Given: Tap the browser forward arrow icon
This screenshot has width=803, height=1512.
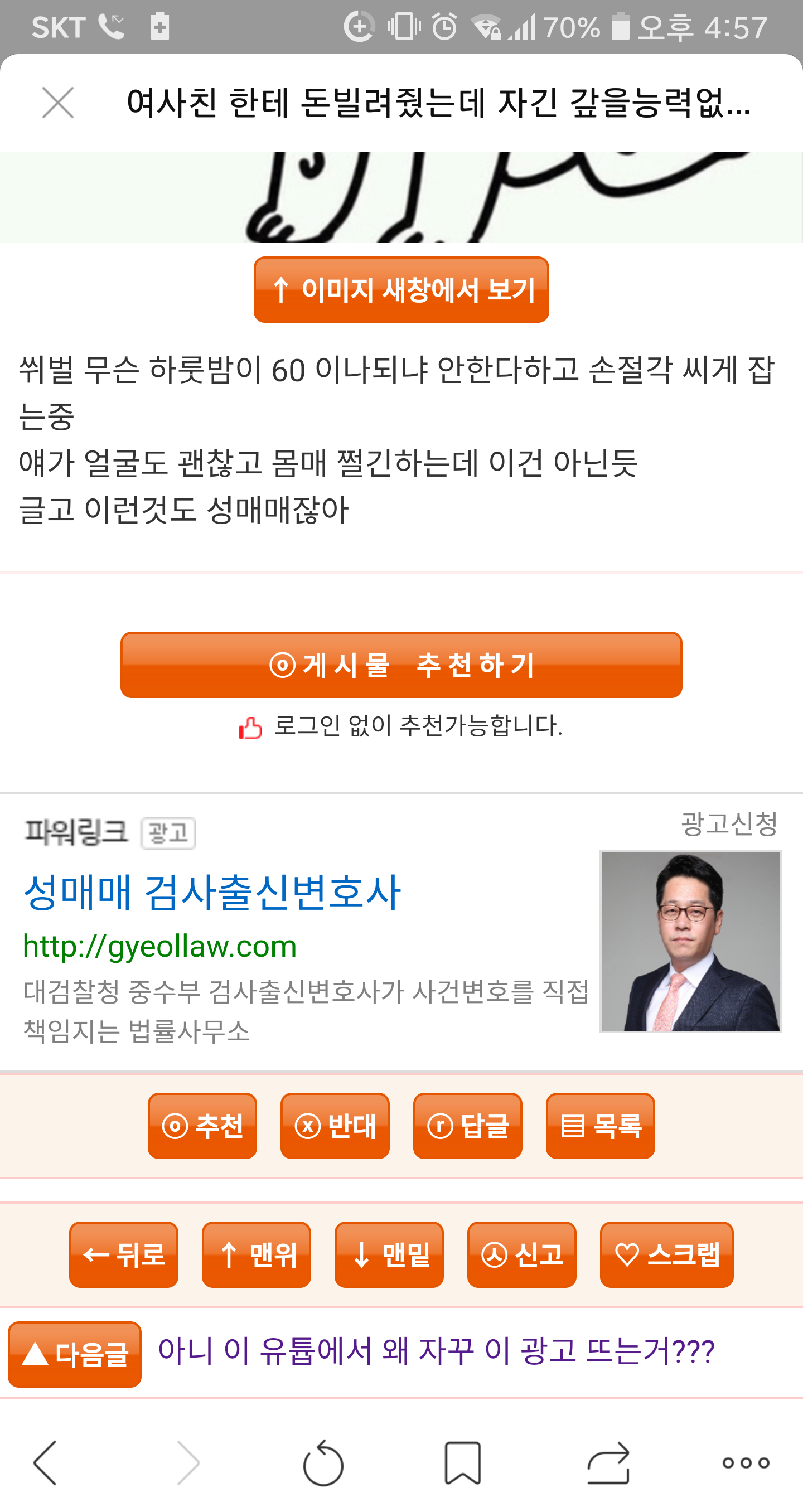Looking at the screenshot, I should pos(188,1462).
